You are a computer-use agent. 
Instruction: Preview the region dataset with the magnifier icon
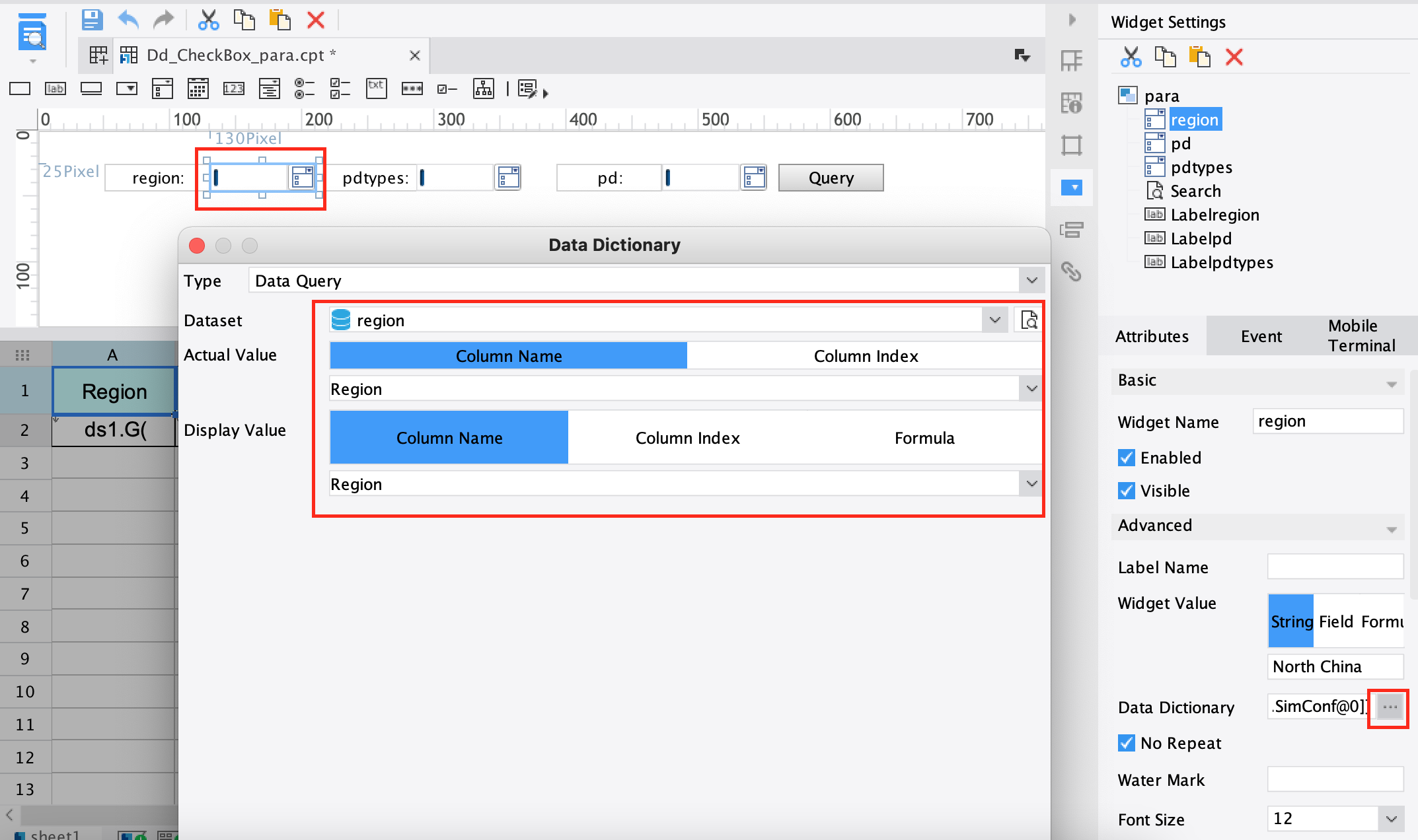pyautogui.click(x=1028, y=320)
